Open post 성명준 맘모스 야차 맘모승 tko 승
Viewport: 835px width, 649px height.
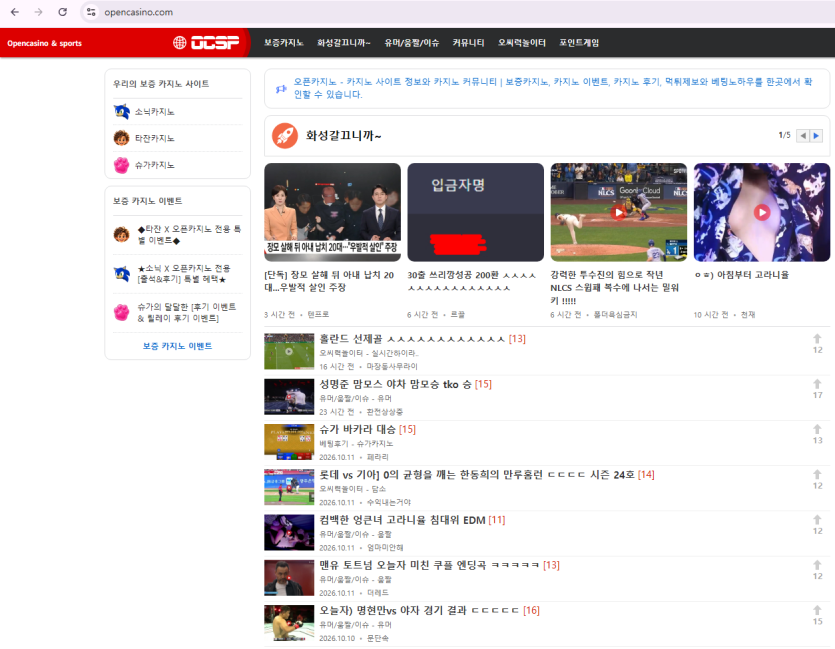(395, 384)
